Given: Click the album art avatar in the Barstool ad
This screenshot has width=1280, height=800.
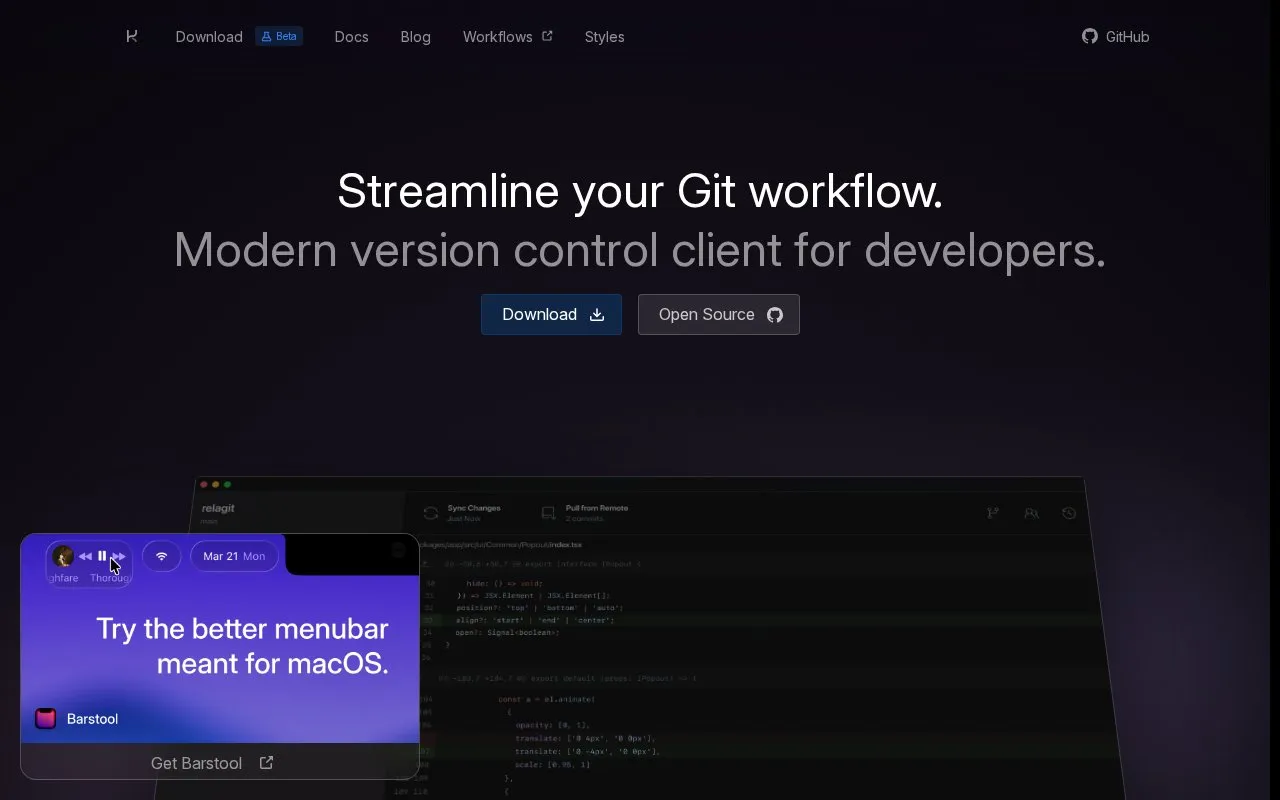Looking at the screenshot, I should tap(62, 556).
